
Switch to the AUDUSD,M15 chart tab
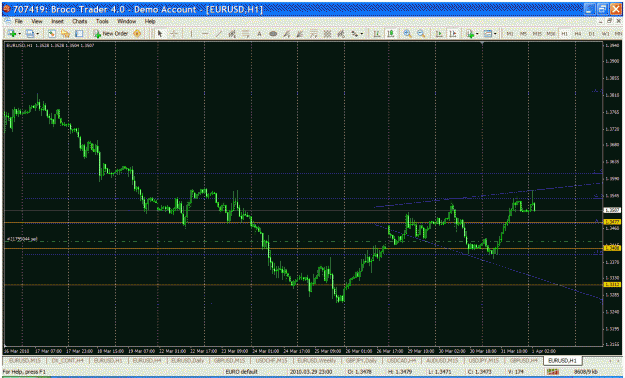pos(442,361)
